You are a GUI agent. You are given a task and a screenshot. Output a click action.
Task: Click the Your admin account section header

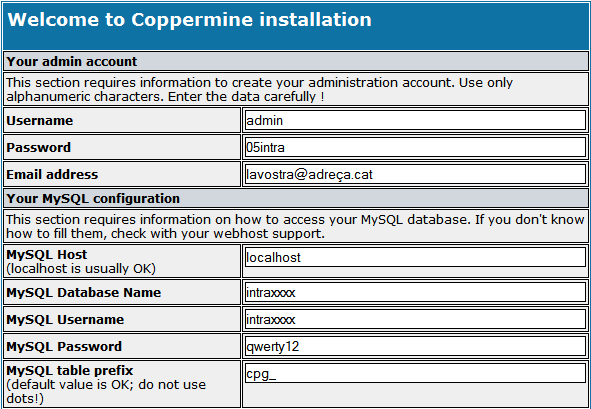tap(72, 61)
